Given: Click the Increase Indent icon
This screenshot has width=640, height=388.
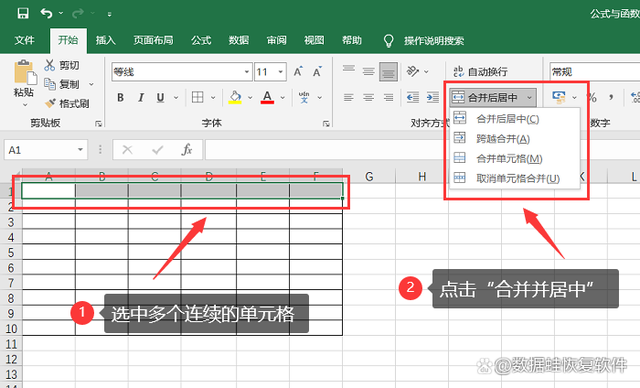Looking at the screenshot, I should (432, 97).
